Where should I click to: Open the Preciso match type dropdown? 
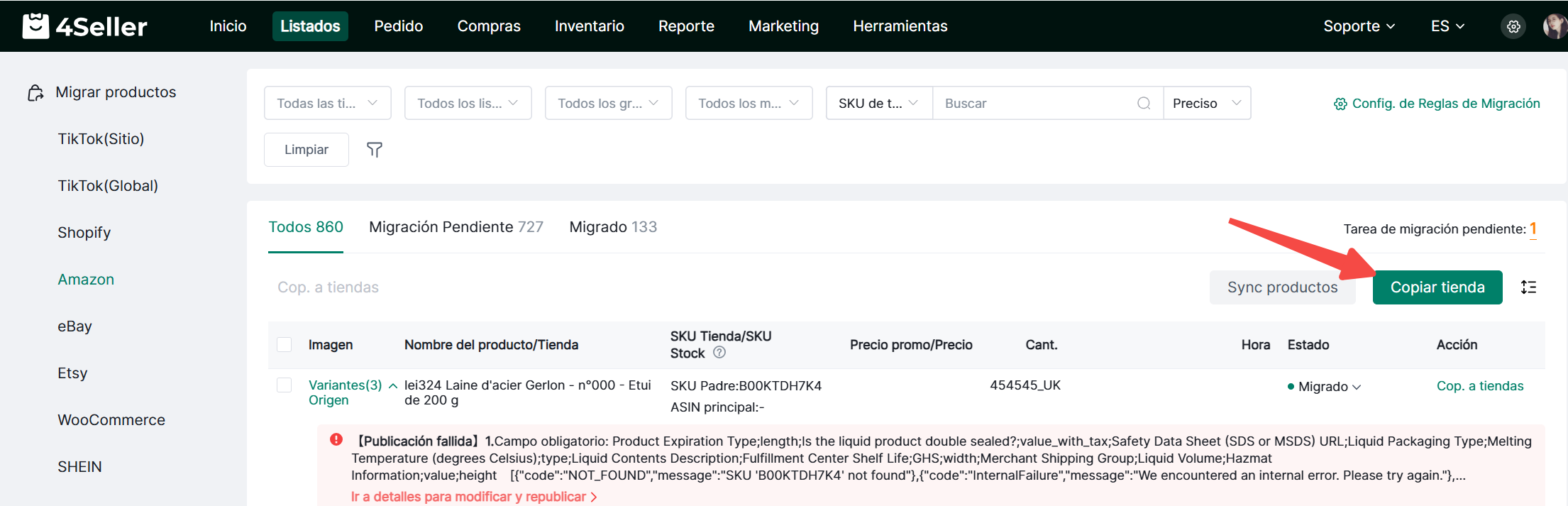coord(1206,104)
